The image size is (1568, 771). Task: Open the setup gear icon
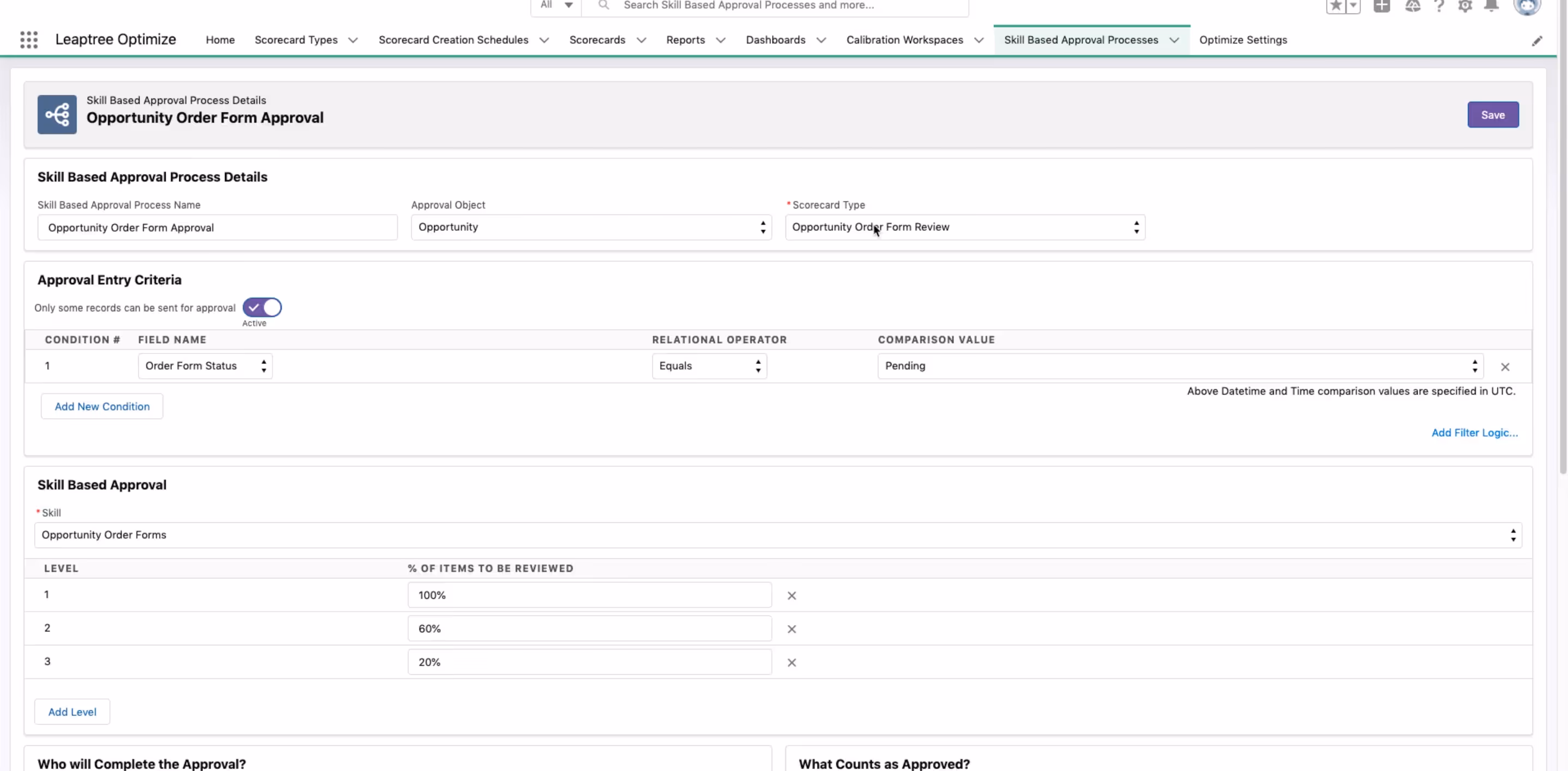coord(1464,6)
